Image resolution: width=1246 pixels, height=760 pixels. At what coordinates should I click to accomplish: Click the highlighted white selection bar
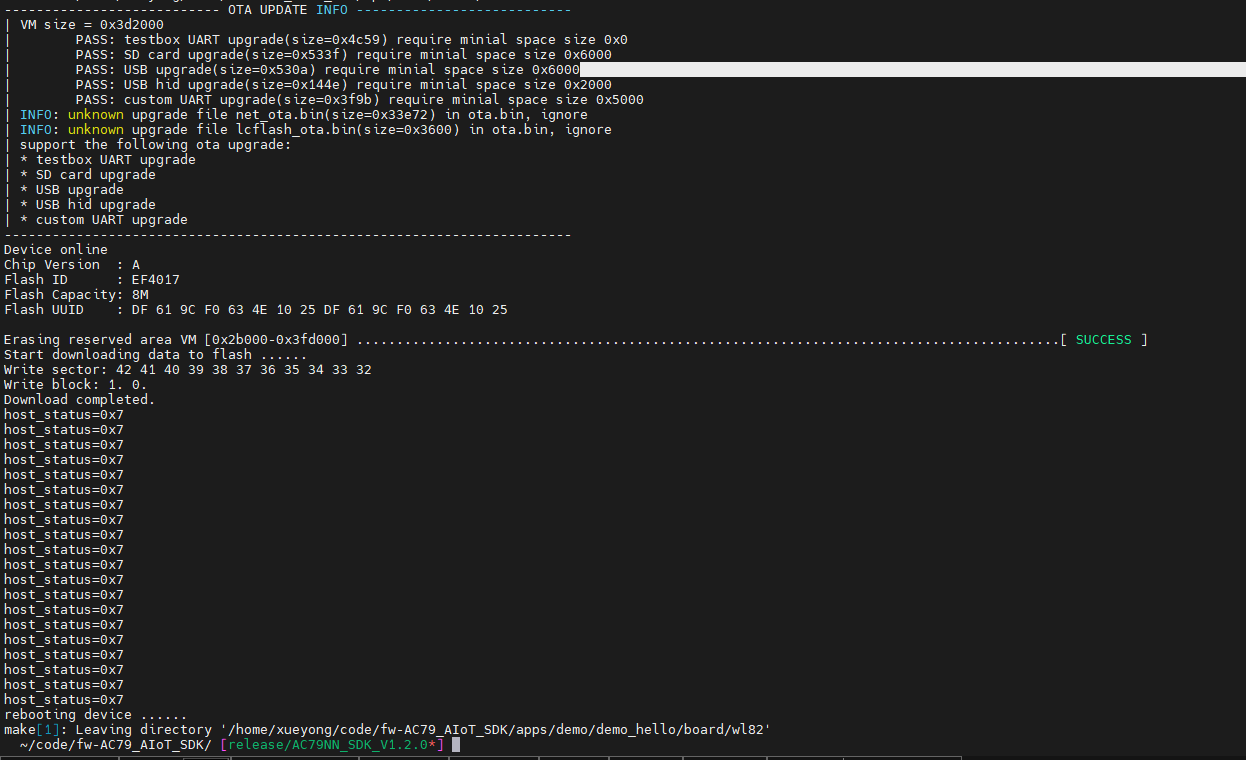(x=912, y=70)
